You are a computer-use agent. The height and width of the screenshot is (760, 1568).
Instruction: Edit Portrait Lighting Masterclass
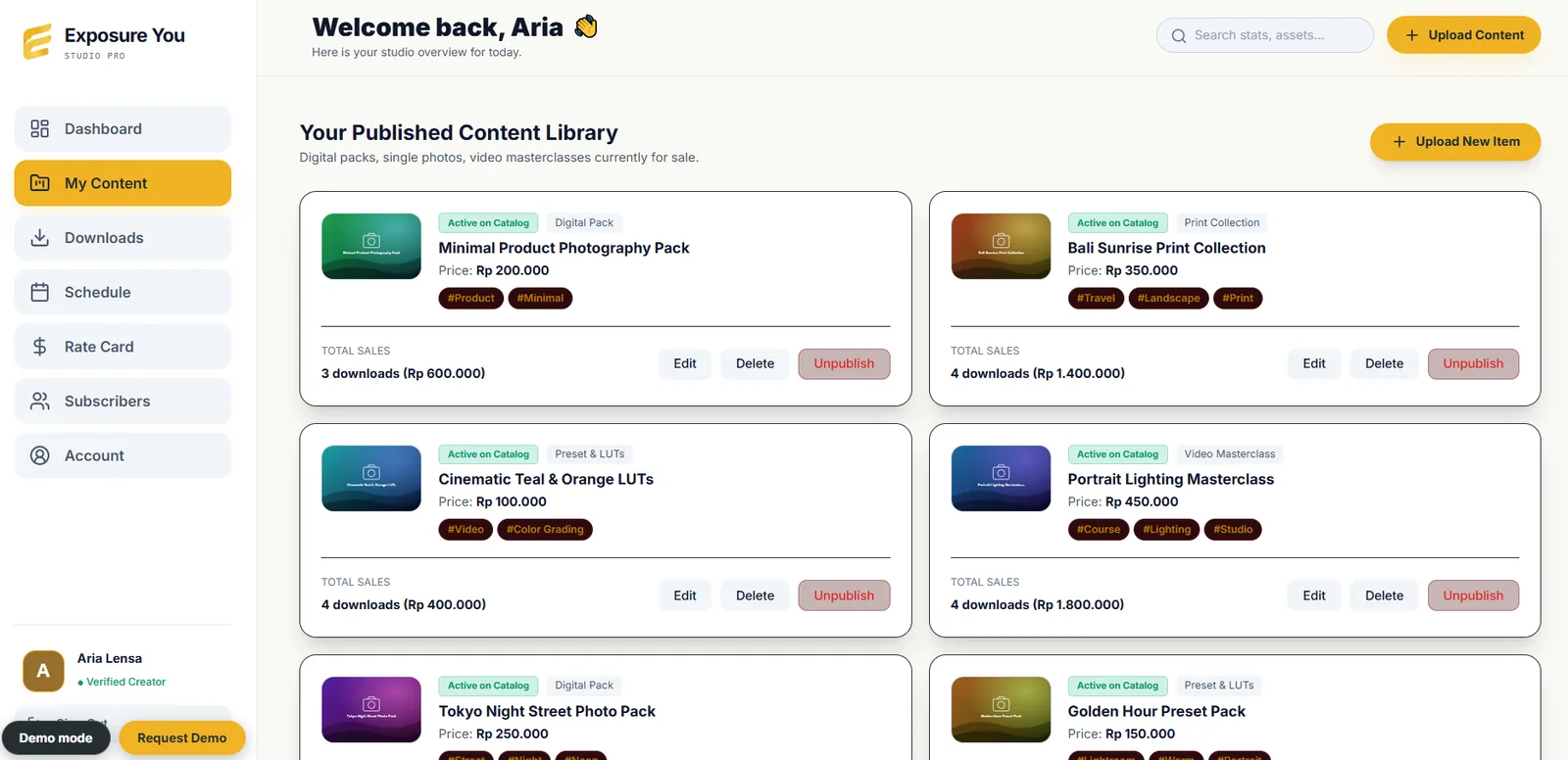[1314, 595]
